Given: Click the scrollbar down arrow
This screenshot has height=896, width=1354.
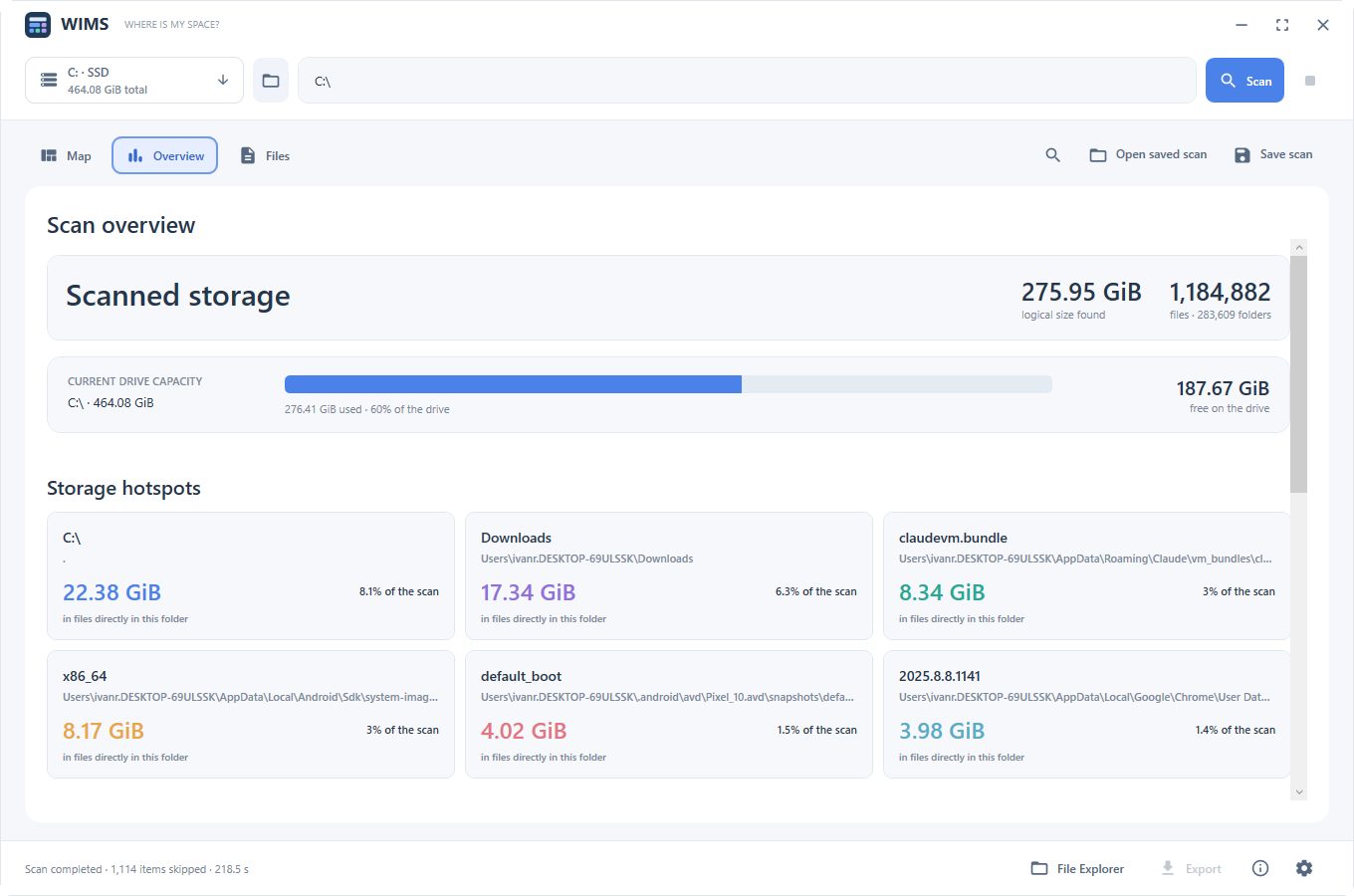Looking at the screenshot, I should pyautogui.click(x=1298, y=792).
